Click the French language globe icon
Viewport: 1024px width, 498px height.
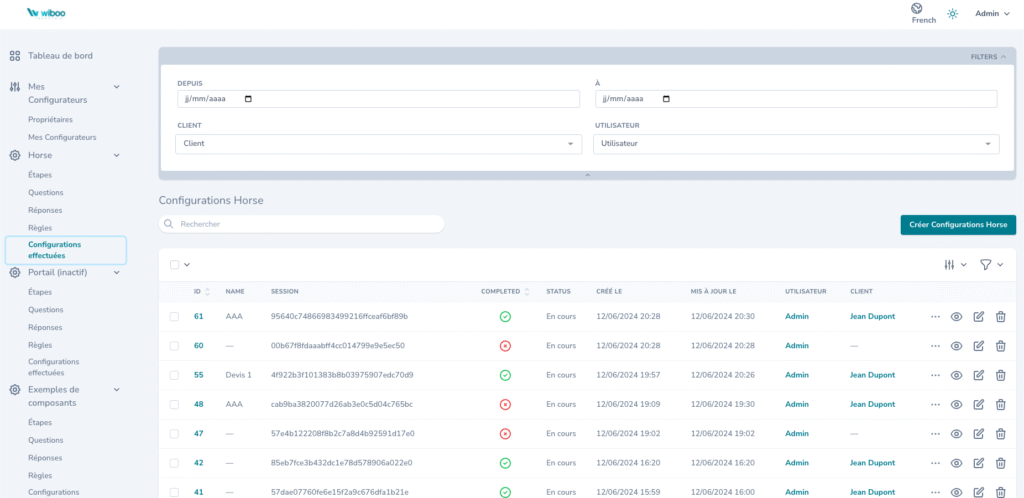(x=916, y=8)
